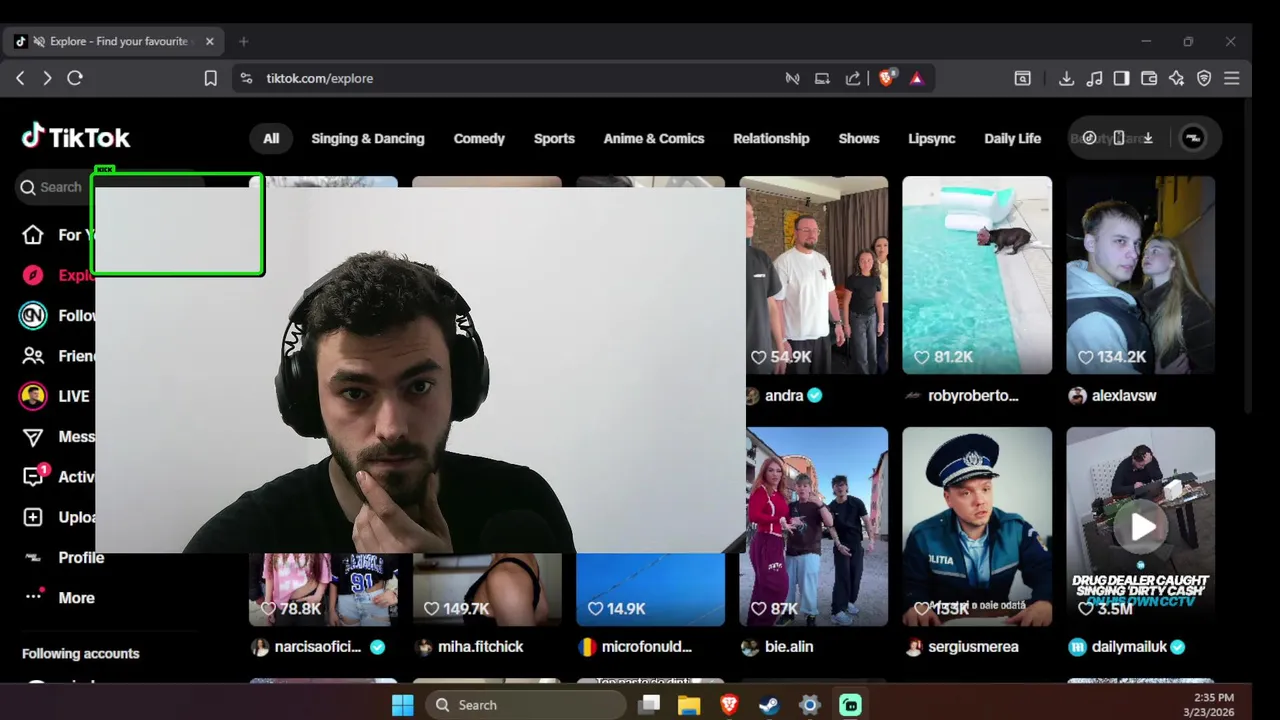
Task: Visit the narcisaofici profile link
Action: [317, 647]
